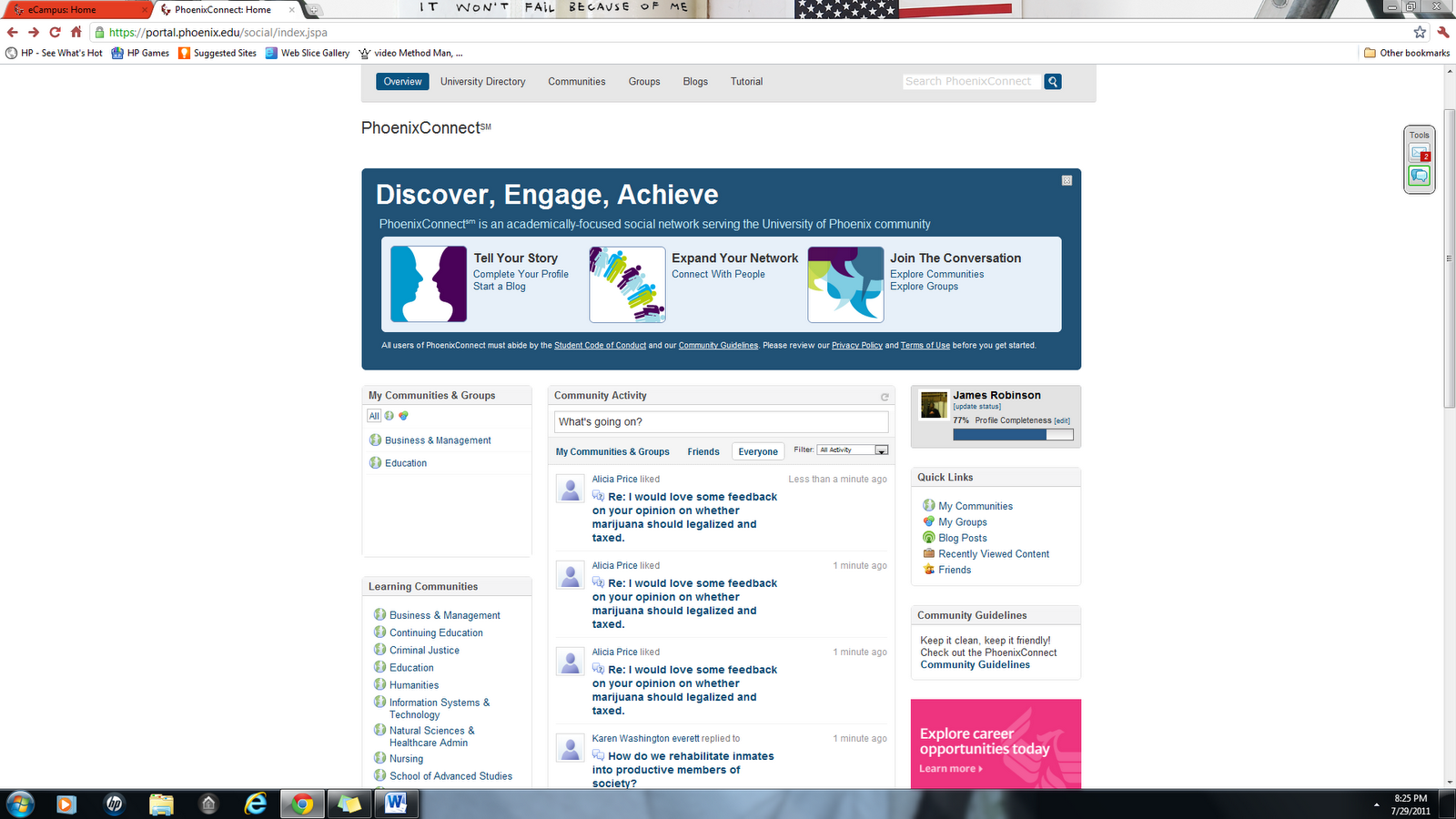1456x819 pixels.
Task: Click Learn more on the career banner
Action: tap(950, 769)
